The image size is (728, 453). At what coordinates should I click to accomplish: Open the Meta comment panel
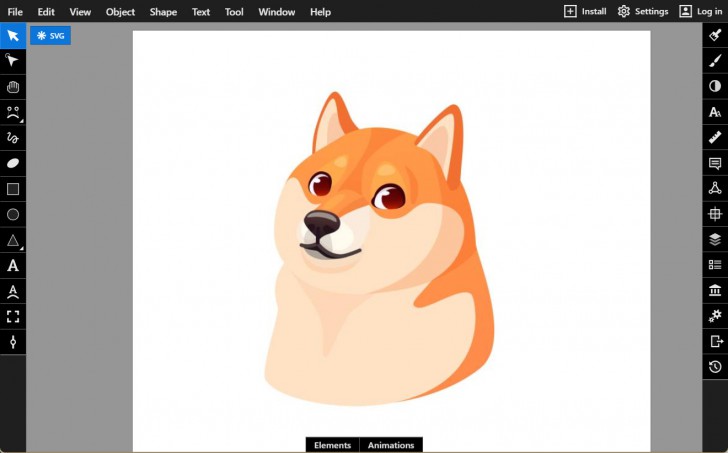tap(715, 162)
